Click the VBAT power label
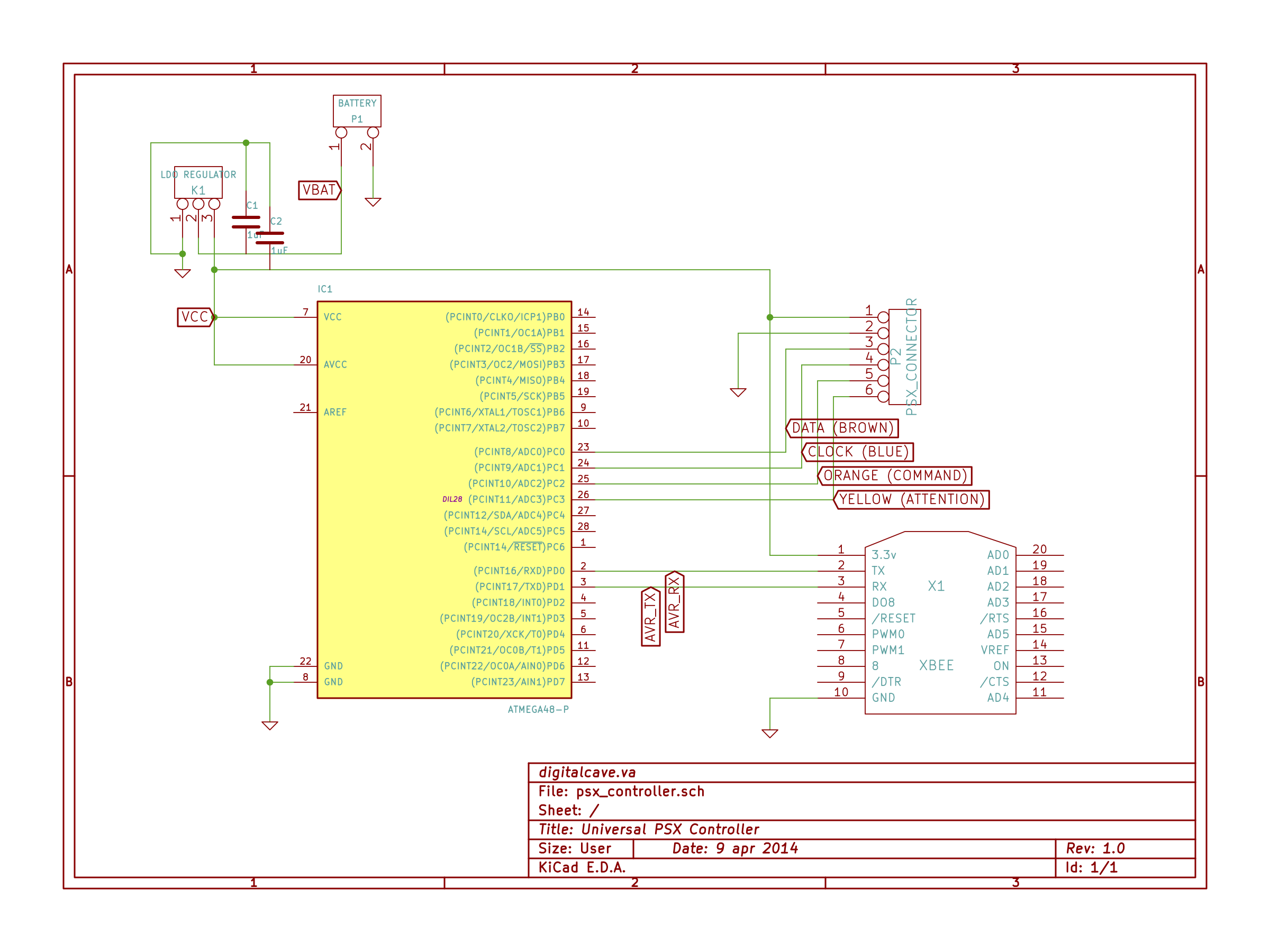The width and height of the screenshot is (1270, 952). (x=319, y=190)
